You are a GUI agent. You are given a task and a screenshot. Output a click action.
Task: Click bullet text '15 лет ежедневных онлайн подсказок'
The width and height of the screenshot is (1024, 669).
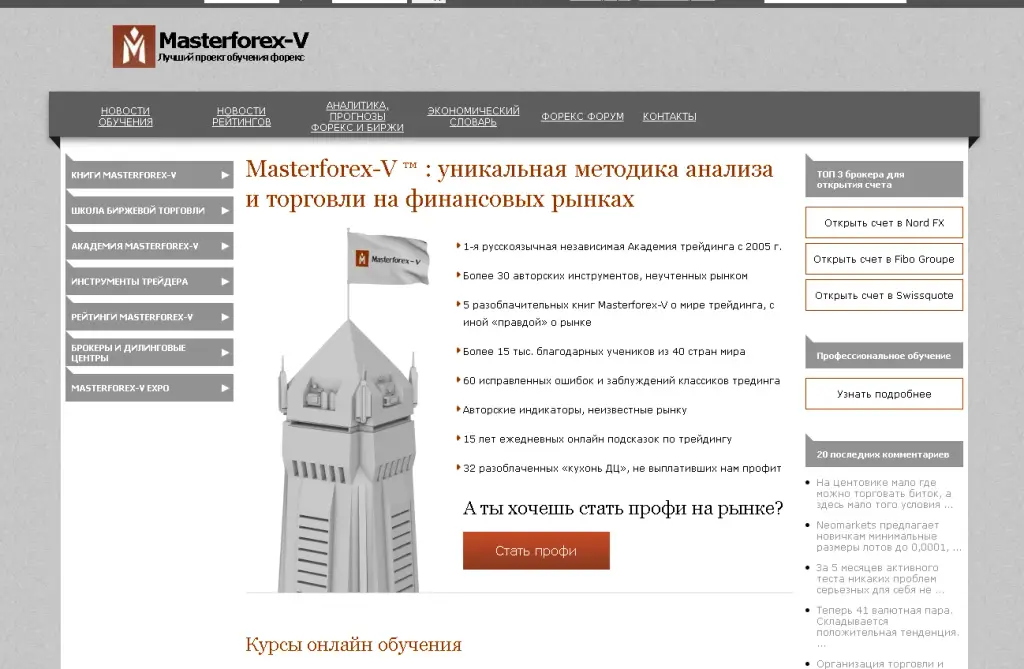pyautogui.click(x=598, y=439)
